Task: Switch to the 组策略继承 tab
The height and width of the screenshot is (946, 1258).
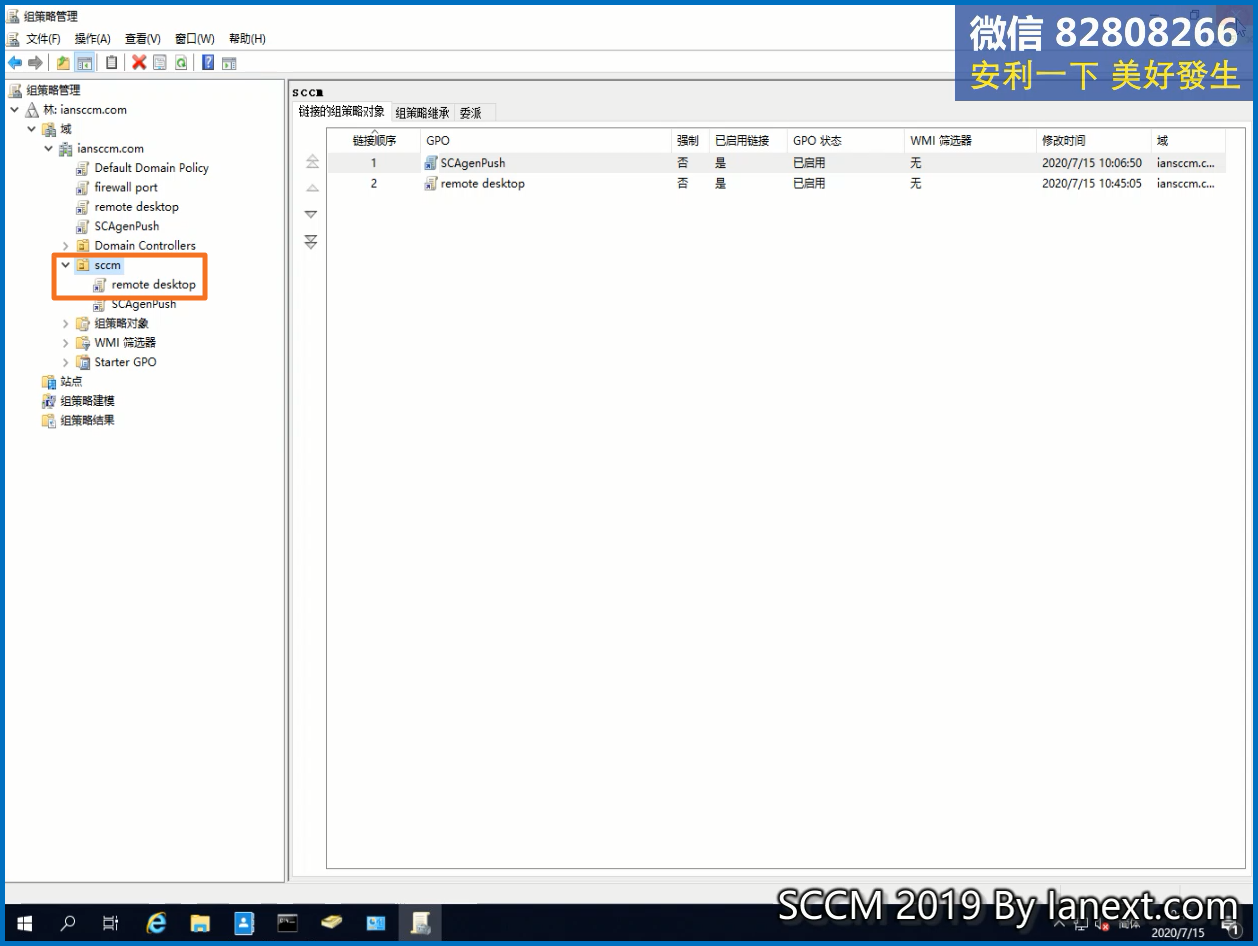Action: pyautogui.click(x=422, y=113)
